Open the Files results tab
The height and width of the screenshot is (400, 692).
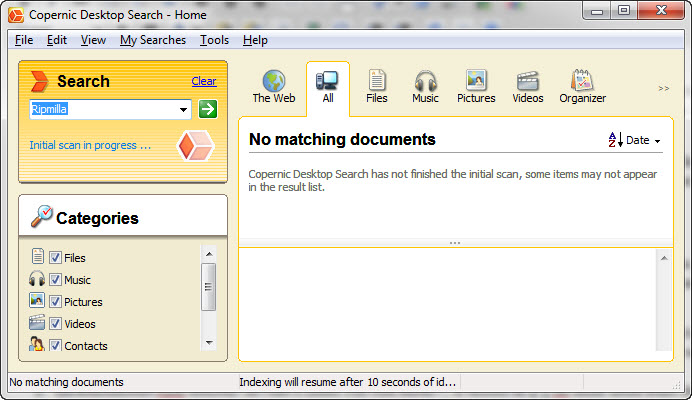[x=376, y=87]
